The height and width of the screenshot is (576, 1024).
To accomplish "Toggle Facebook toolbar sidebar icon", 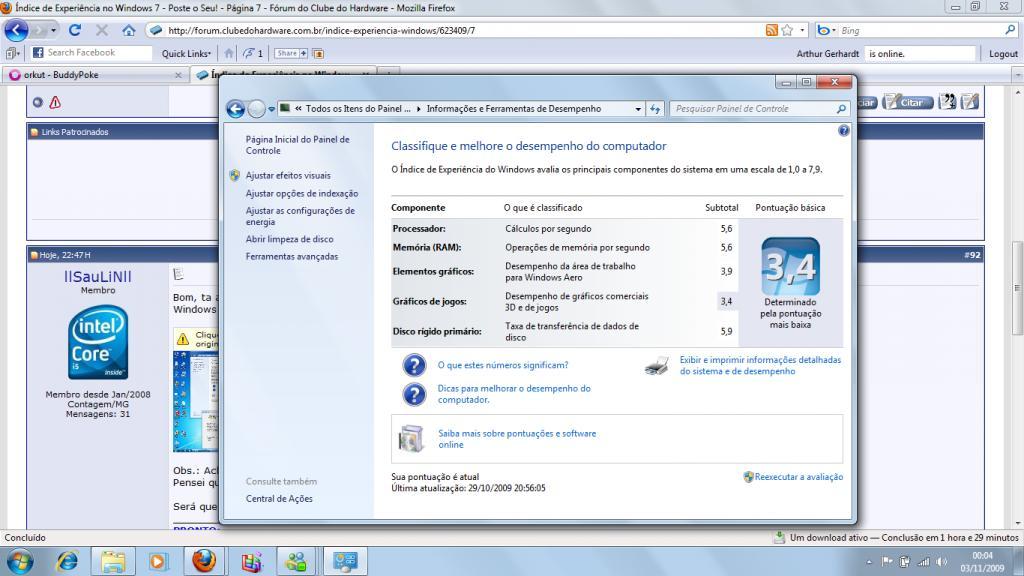I will [x=12, y=54].
